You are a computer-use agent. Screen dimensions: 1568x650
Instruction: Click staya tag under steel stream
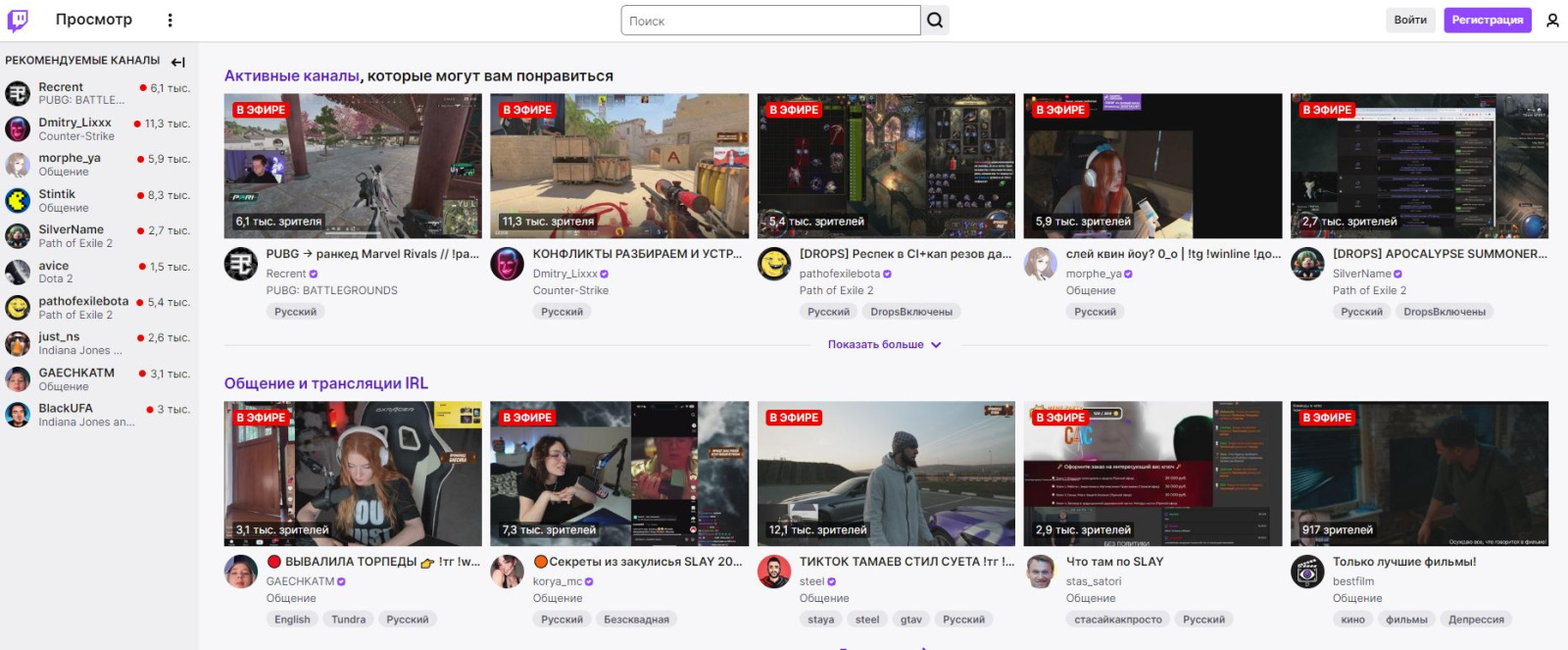[x=821, y=620]
